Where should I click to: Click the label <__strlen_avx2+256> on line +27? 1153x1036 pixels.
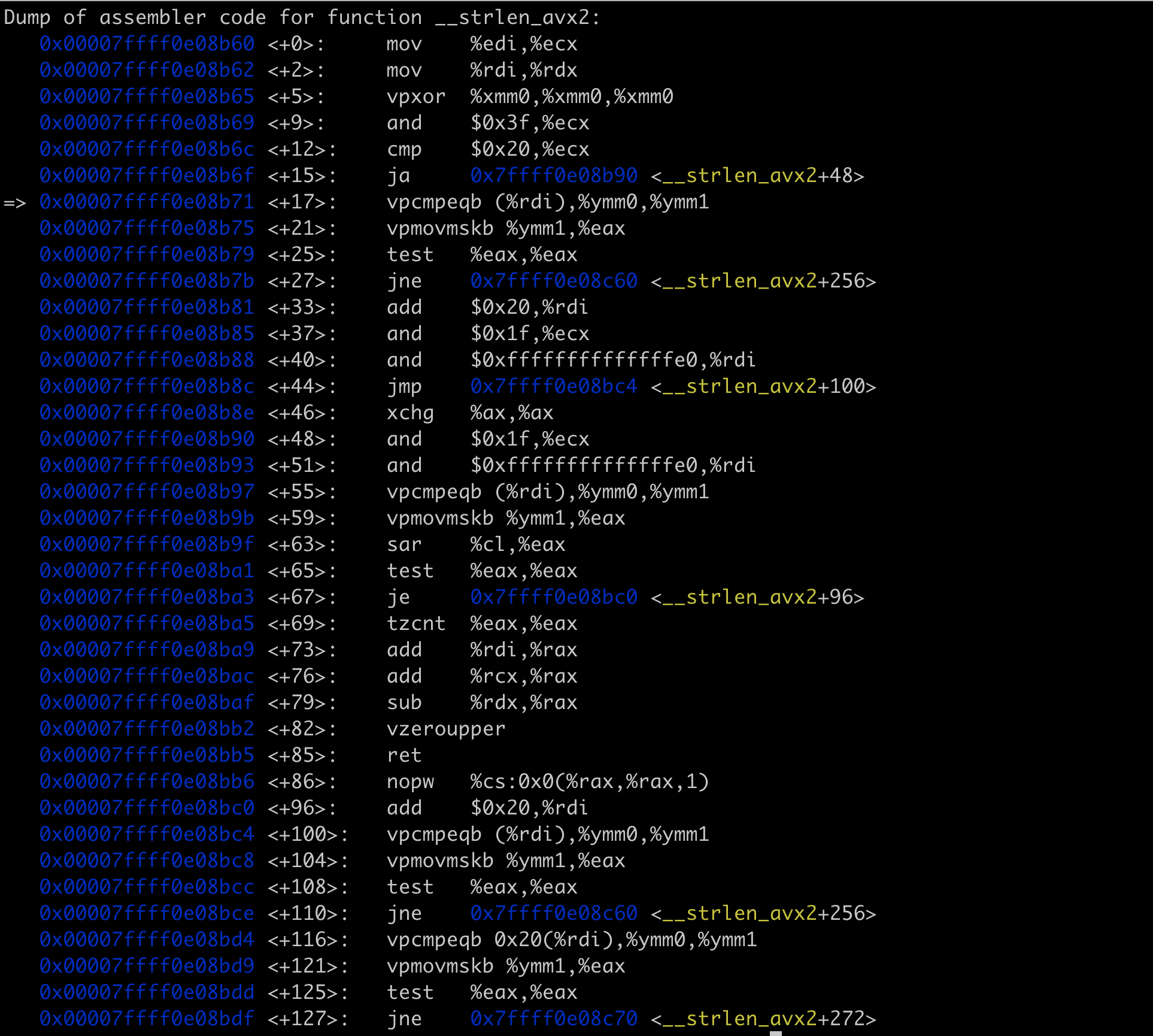tap(763, 280)
